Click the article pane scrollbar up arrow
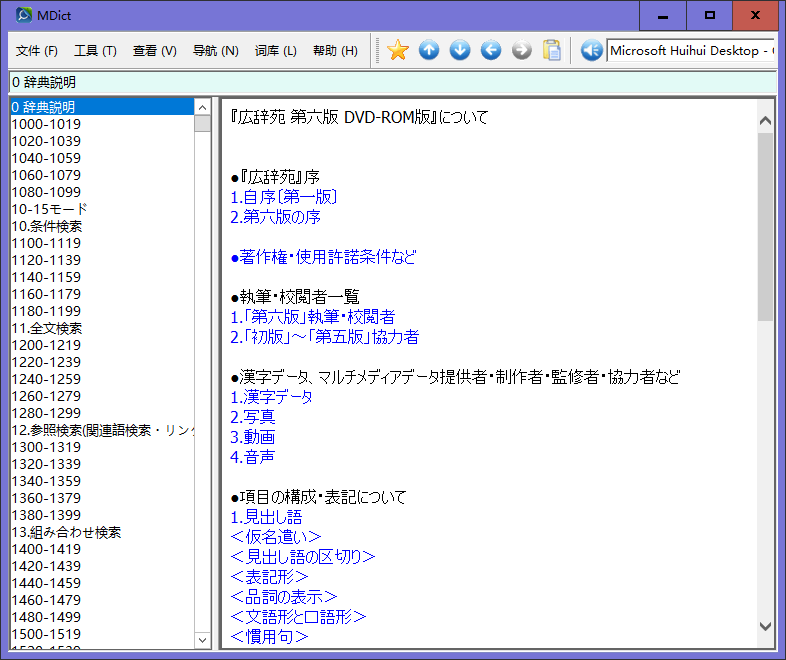The height and width of the screenshot is (660, 786). point(765,122)
